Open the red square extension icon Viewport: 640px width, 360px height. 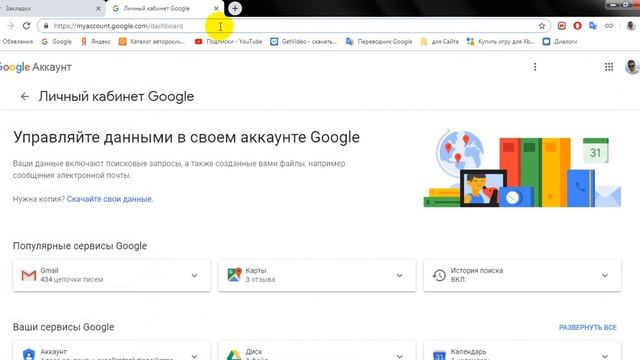[562, 26]
